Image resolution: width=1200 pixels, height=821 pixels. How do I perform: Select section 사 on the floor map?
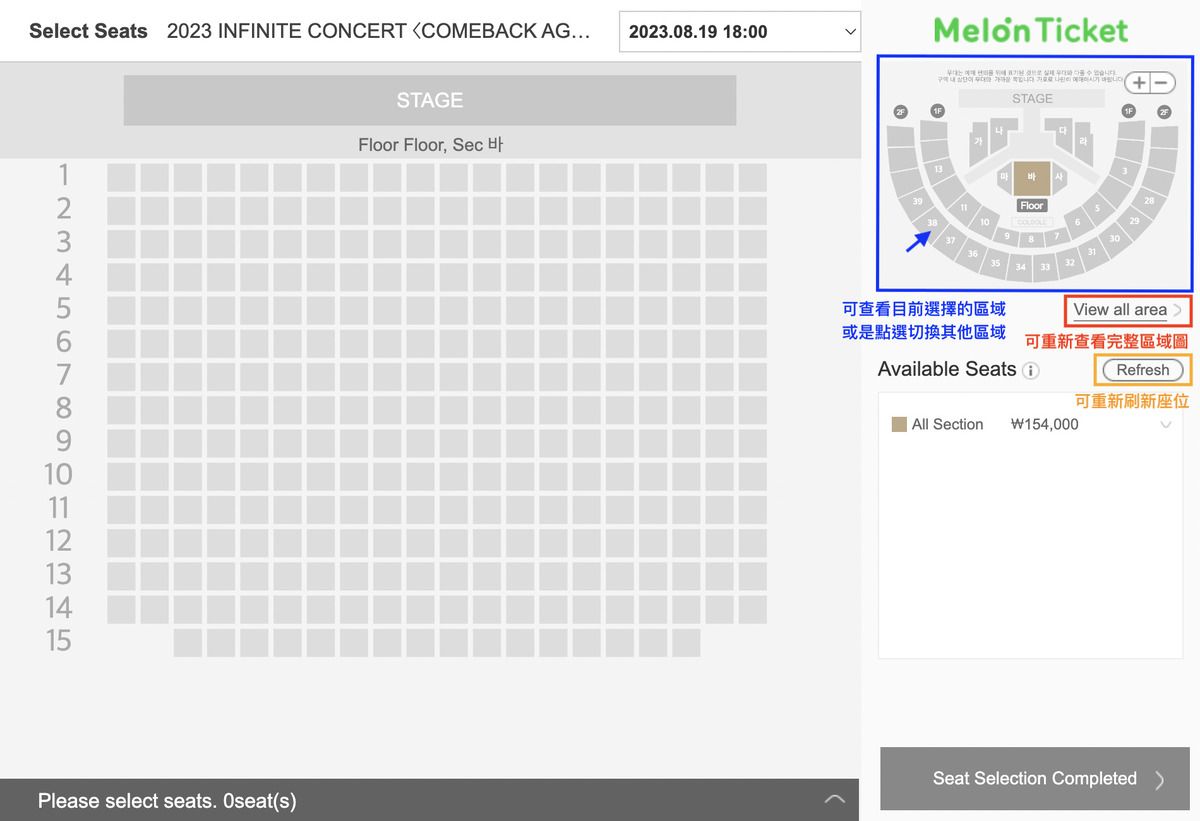1059,176
